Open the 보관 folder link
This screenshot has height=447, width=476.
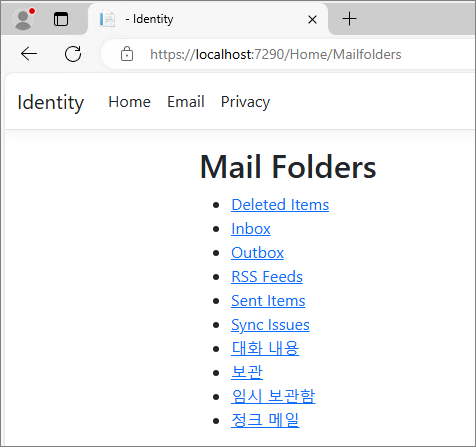tap(247, 372)
